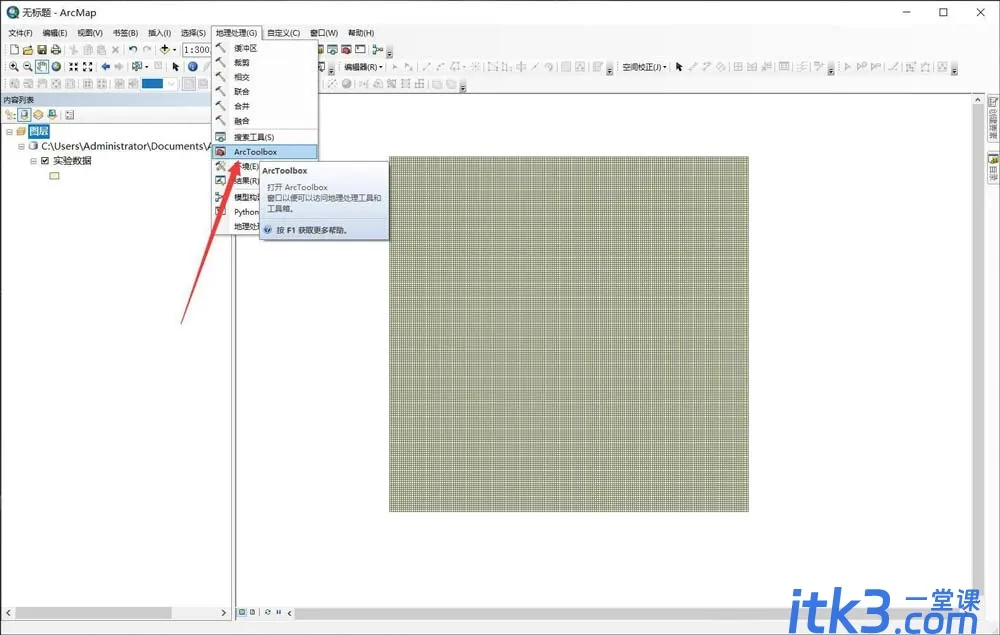Select the Zoom Out tool
This screenshot has width=1000, height=635.
pyautogui.click(x=27, y=66)
